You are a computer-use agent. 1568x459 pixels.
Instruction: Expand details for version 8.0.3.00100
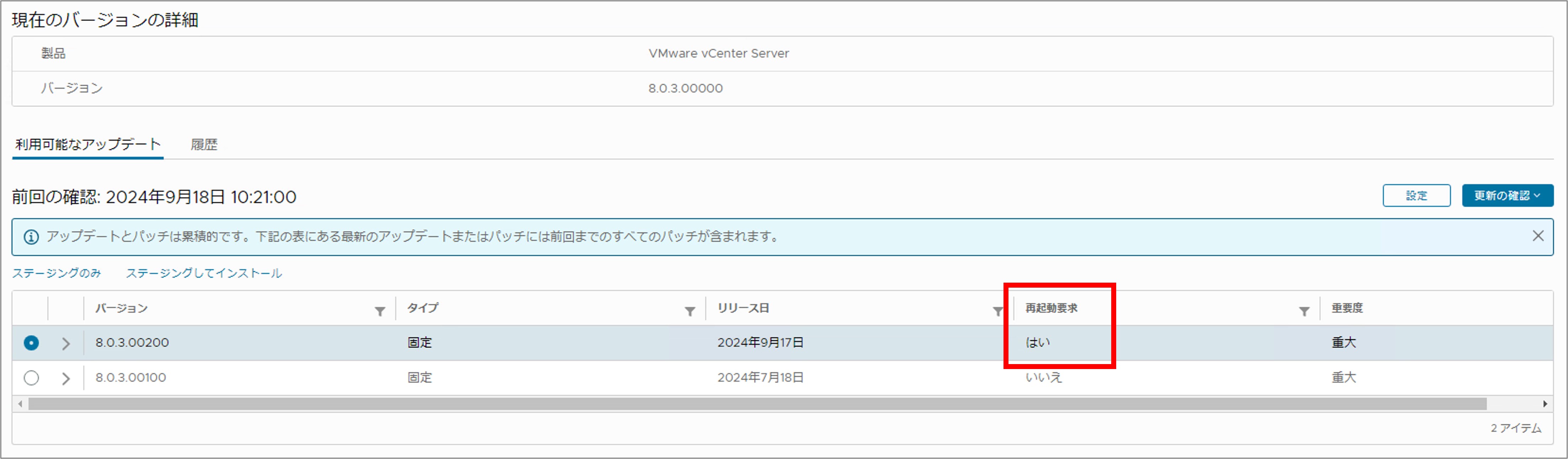66,378
